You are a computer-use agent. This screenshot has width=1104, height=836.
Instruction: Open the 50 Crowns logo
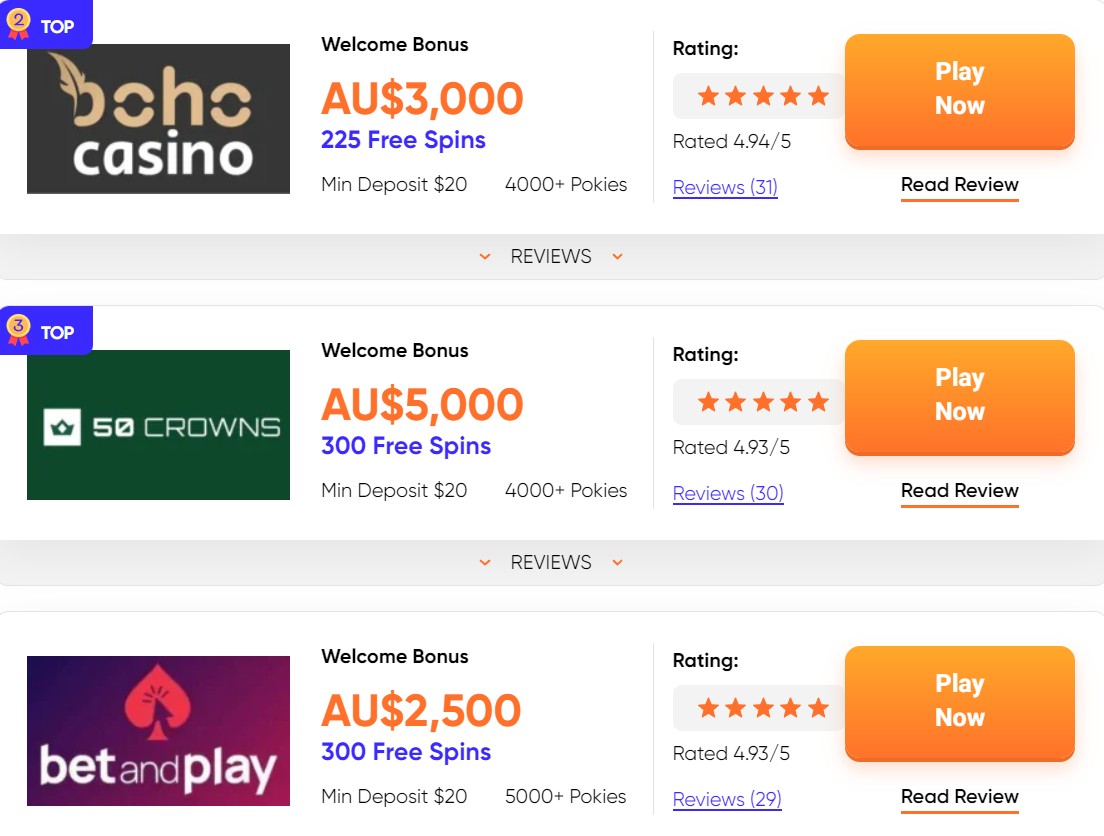point(158,425)
